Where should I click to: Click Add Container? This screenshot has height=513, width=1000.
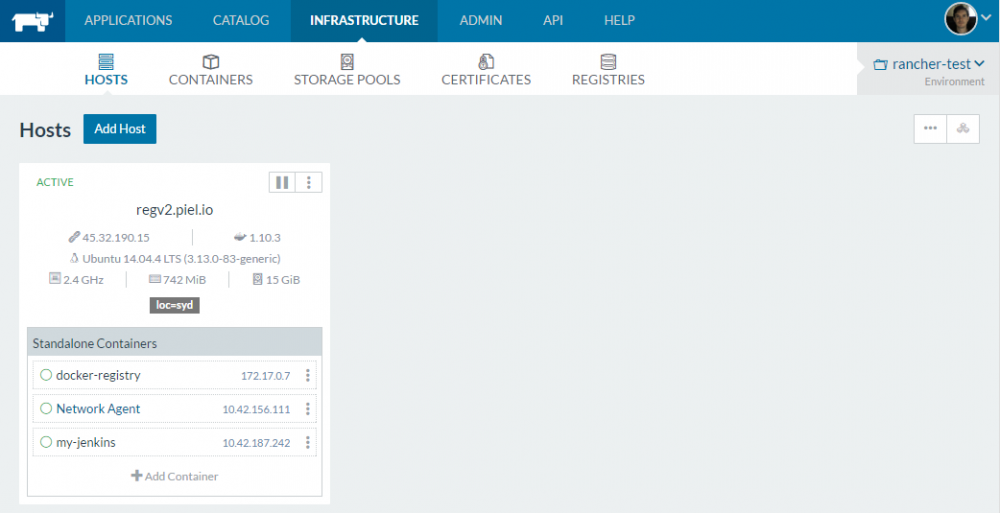tap(175, 476)
